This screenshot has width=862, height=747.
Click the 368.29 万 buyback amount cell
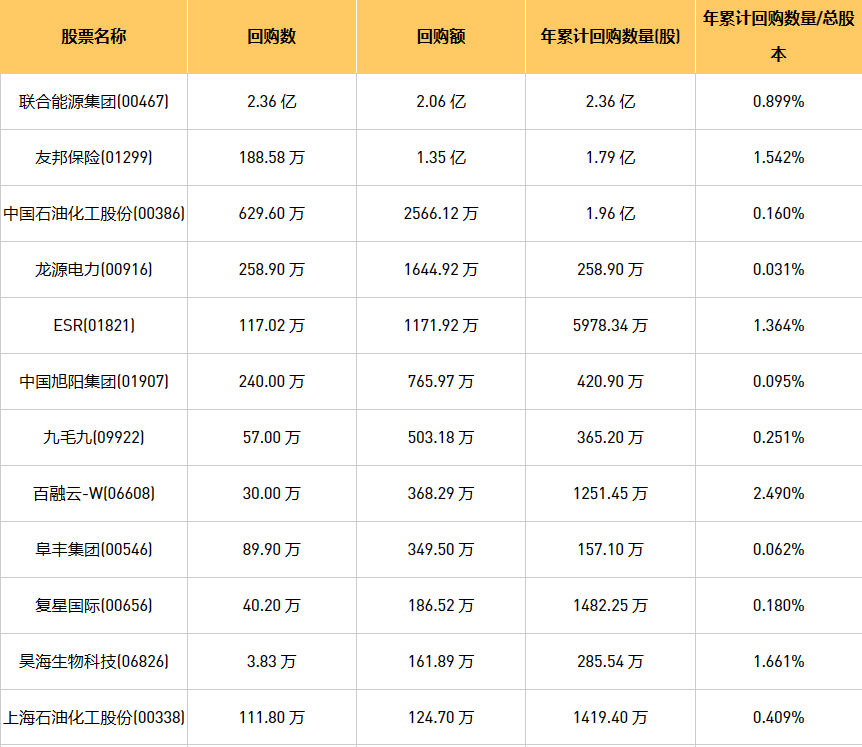coord(441,494)
